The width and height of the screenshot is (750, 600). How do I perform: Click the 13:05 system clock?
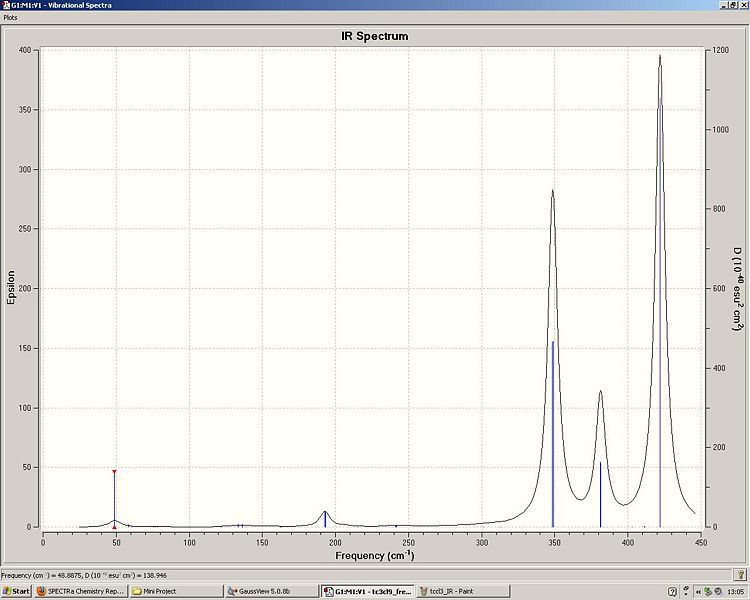[x=735, y=591]
